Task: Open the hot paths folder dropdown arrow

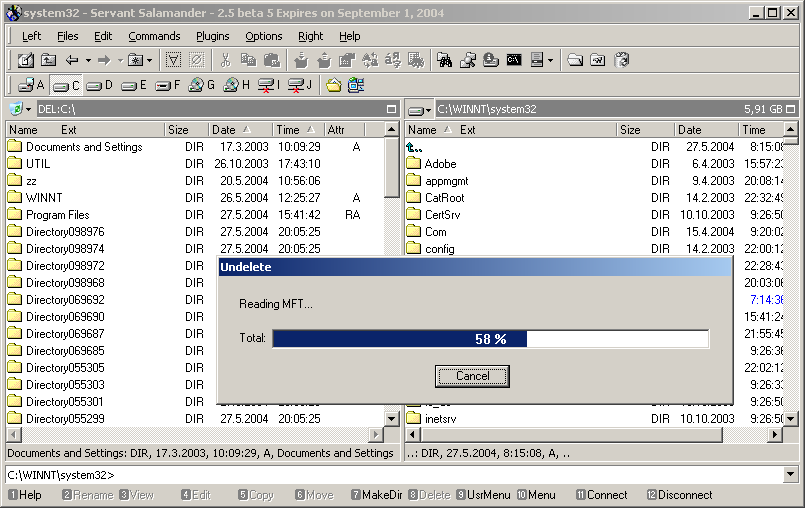Action: click(x=149, y=60)
